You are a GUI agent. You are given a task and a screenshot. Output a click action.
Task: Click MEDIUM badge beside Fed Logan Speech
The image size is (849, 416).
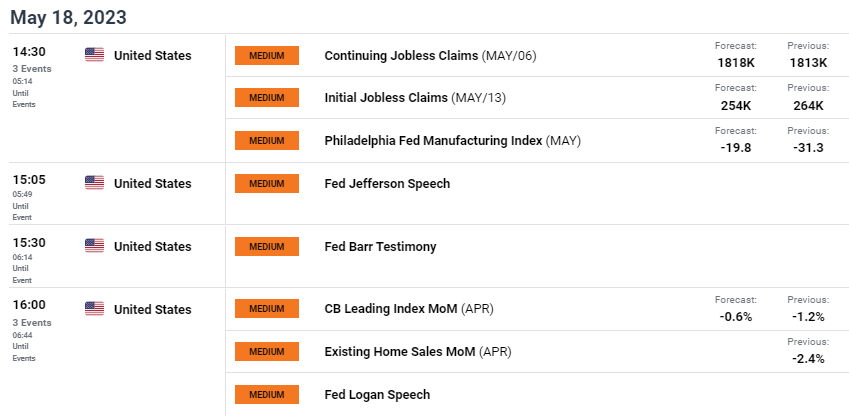267,394
